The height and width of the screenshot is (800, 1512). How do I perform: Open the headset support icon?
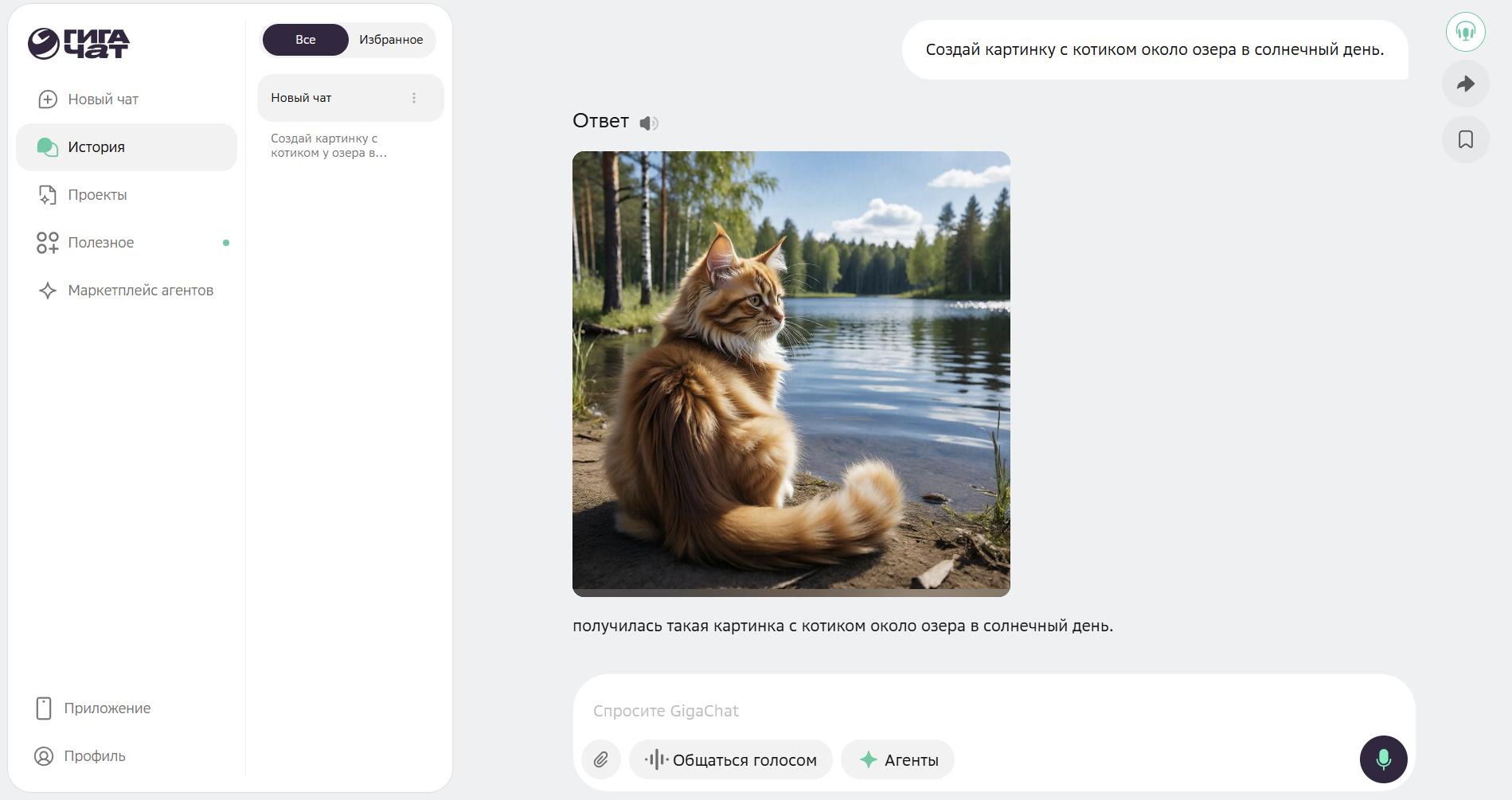[1465, 32]
